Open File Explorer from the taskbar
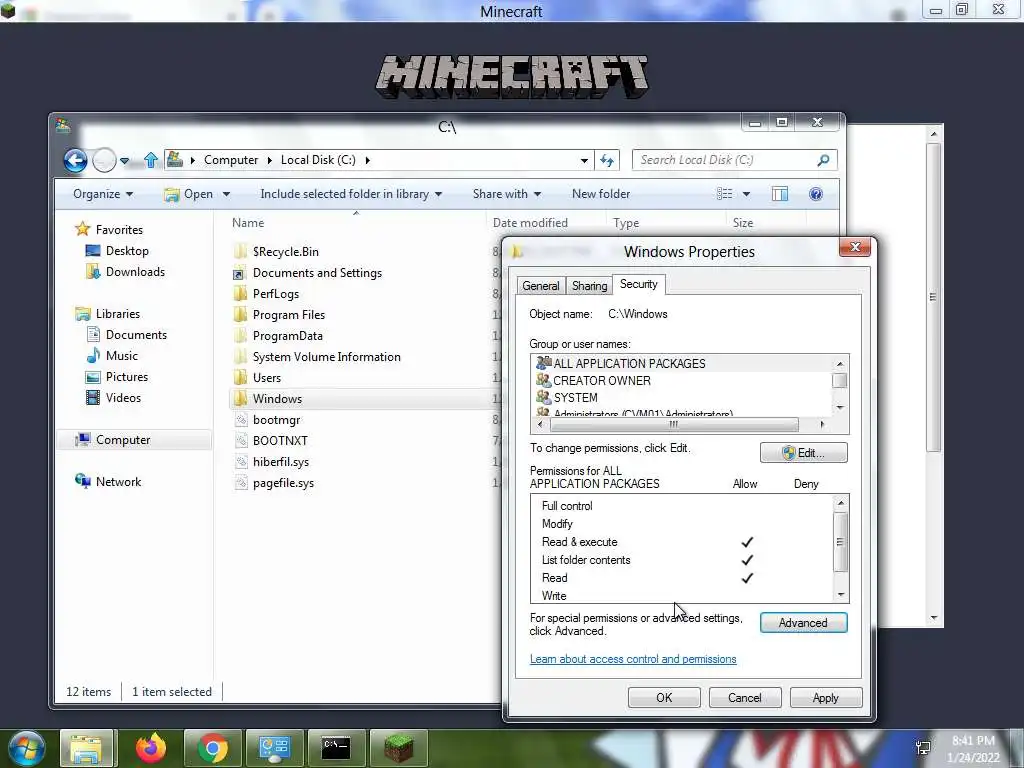Viewport: 1024px width, 768px height. [x=87, y=748]
